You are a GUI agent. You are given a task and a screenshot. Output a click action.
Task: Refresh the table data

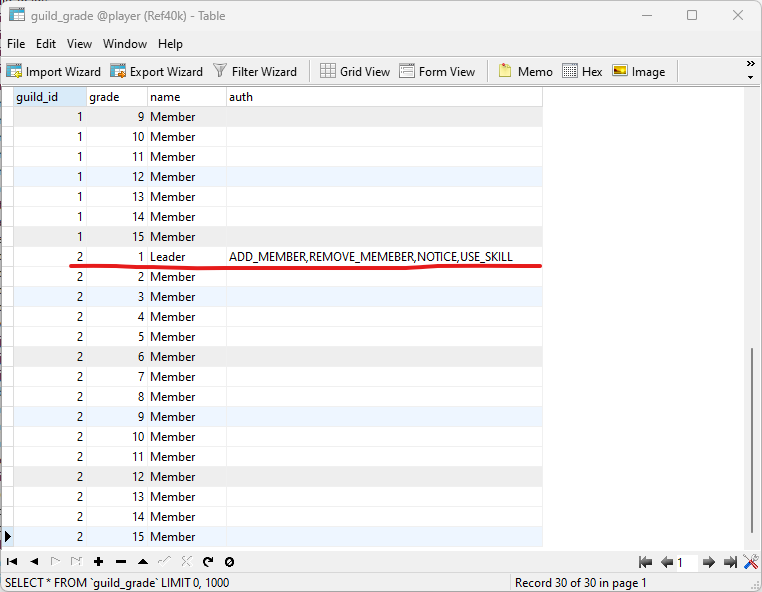tap(208, 562)
